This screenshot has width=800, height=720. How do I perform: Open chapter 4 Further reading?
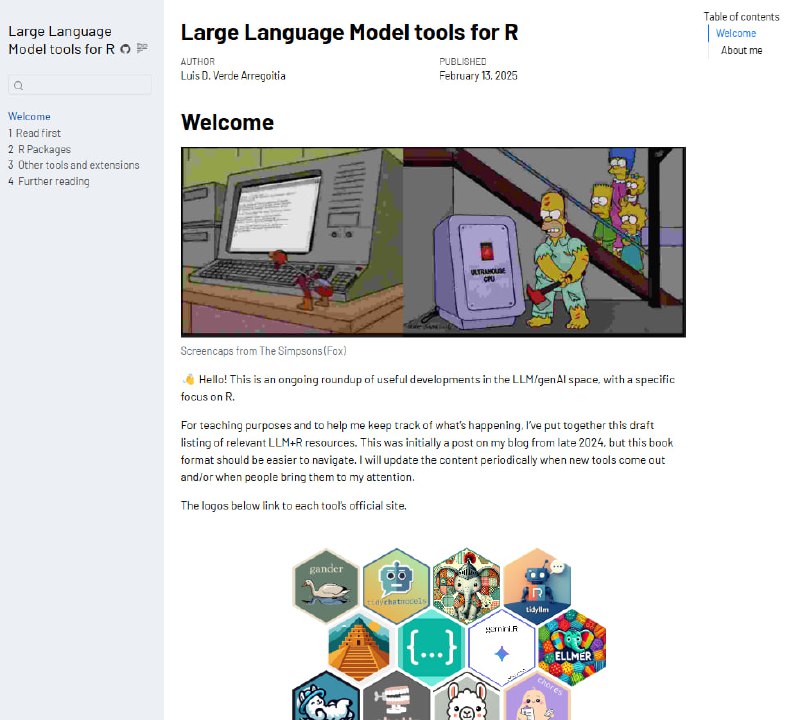[48, 181]
